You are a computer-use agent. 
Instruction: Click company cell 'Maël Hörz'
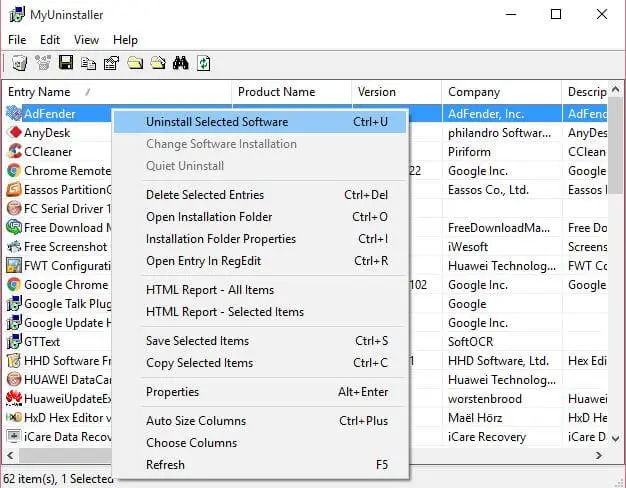coord(475,418)
